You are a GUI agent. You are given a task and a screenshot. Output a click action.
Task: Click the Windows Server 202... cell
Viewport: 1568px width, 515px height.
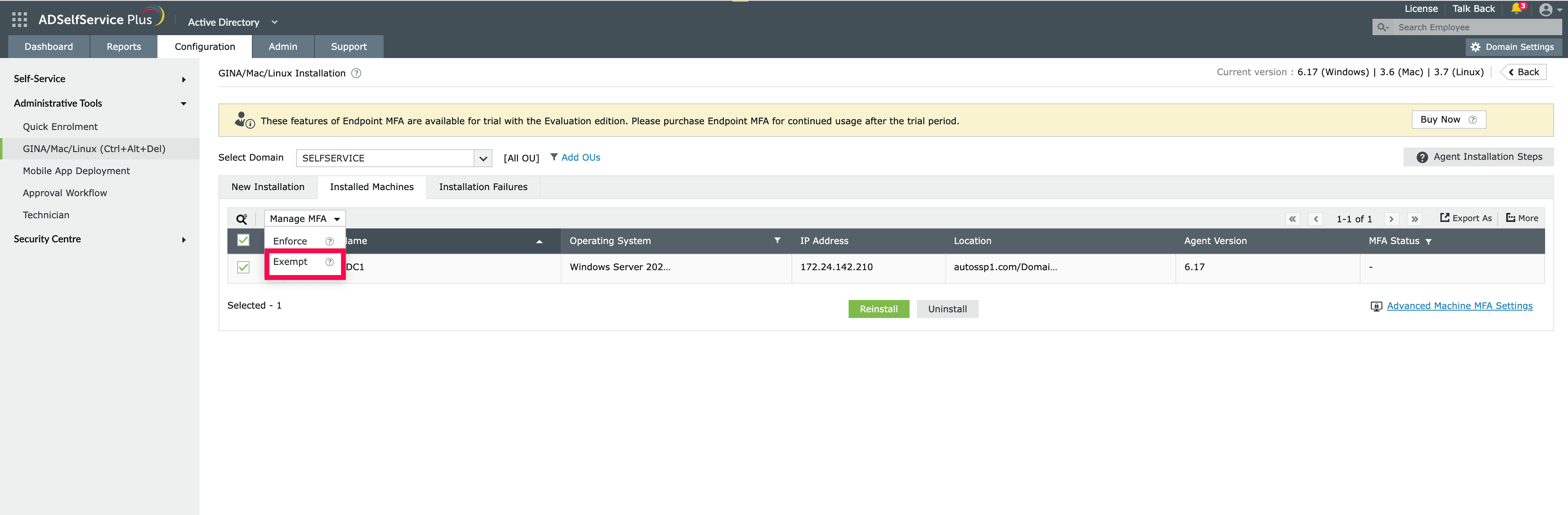676,268
